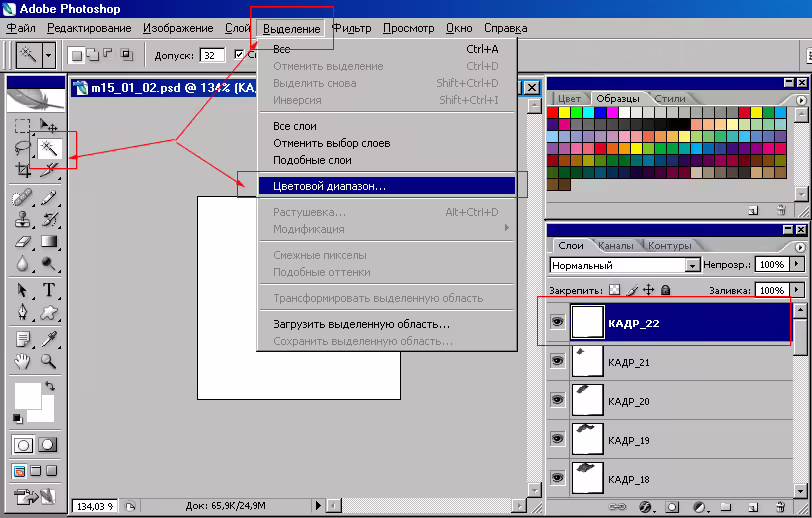Add layer mask icon in Layers panel
The width and height of the screenshot is (812, 518).
(672, 507)
